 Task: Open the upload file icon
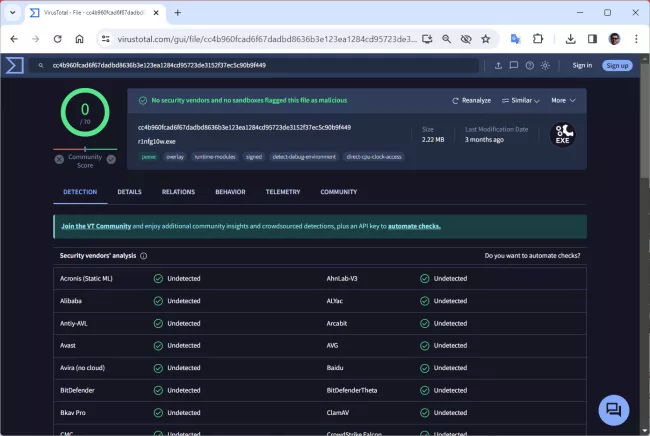pyautogui.click(x=498, y=65)
